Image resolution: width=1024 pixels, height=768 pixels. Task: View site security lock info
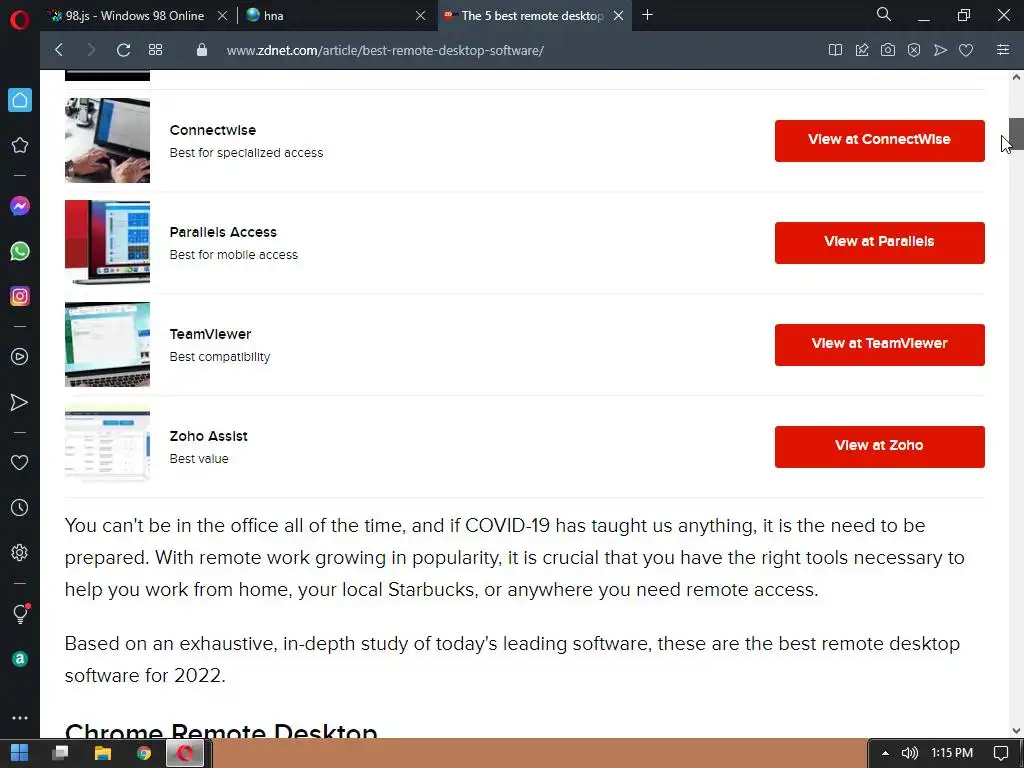202,50
